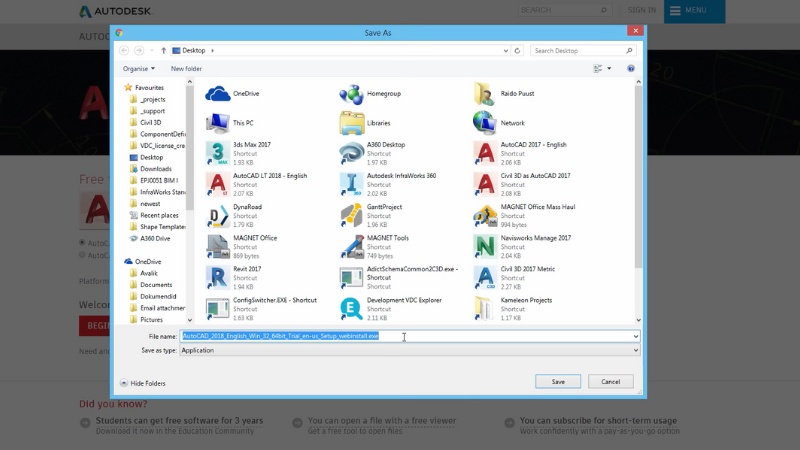Select the A360 Desktop shortcut
800x450 pixels.
372,153
